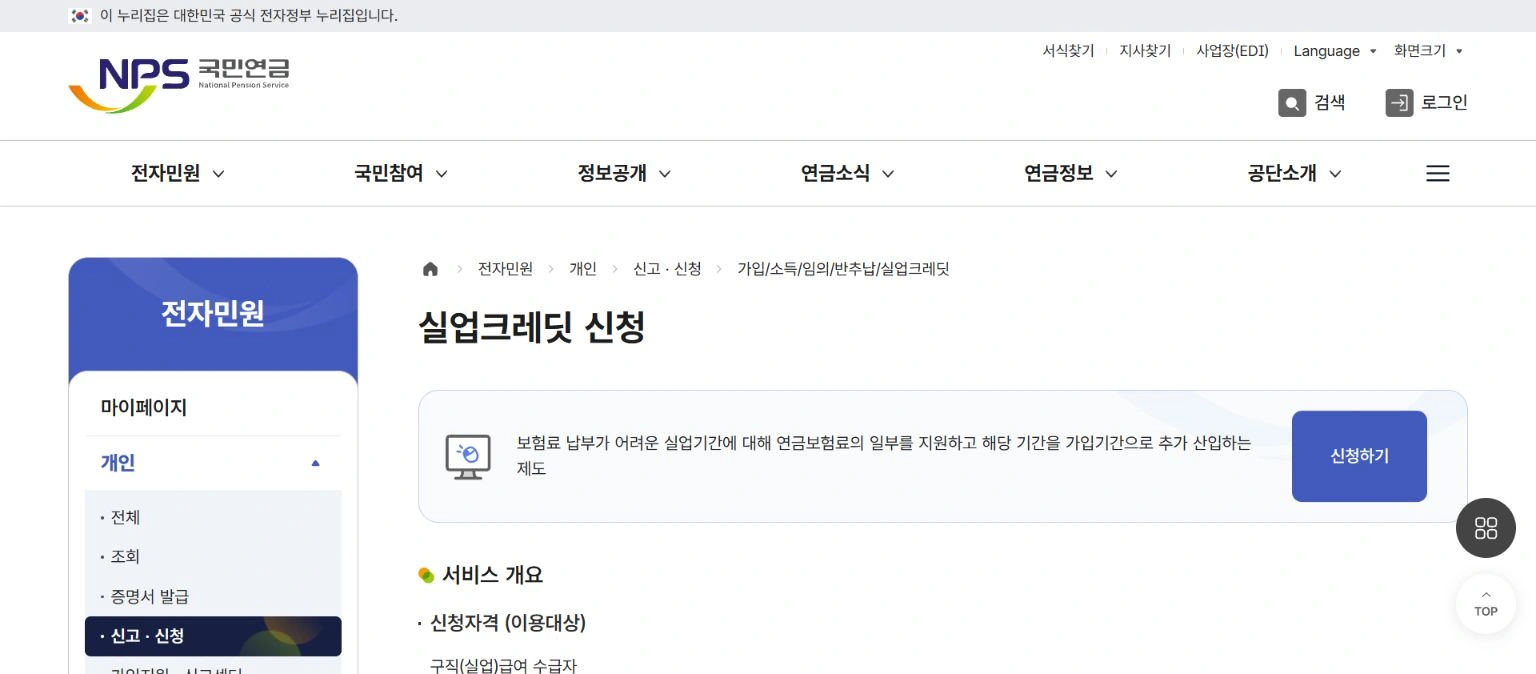Click the 실업크레딧 신청 page title
Viewport: 1536px width, 674px height.
[x=531, y=328]
